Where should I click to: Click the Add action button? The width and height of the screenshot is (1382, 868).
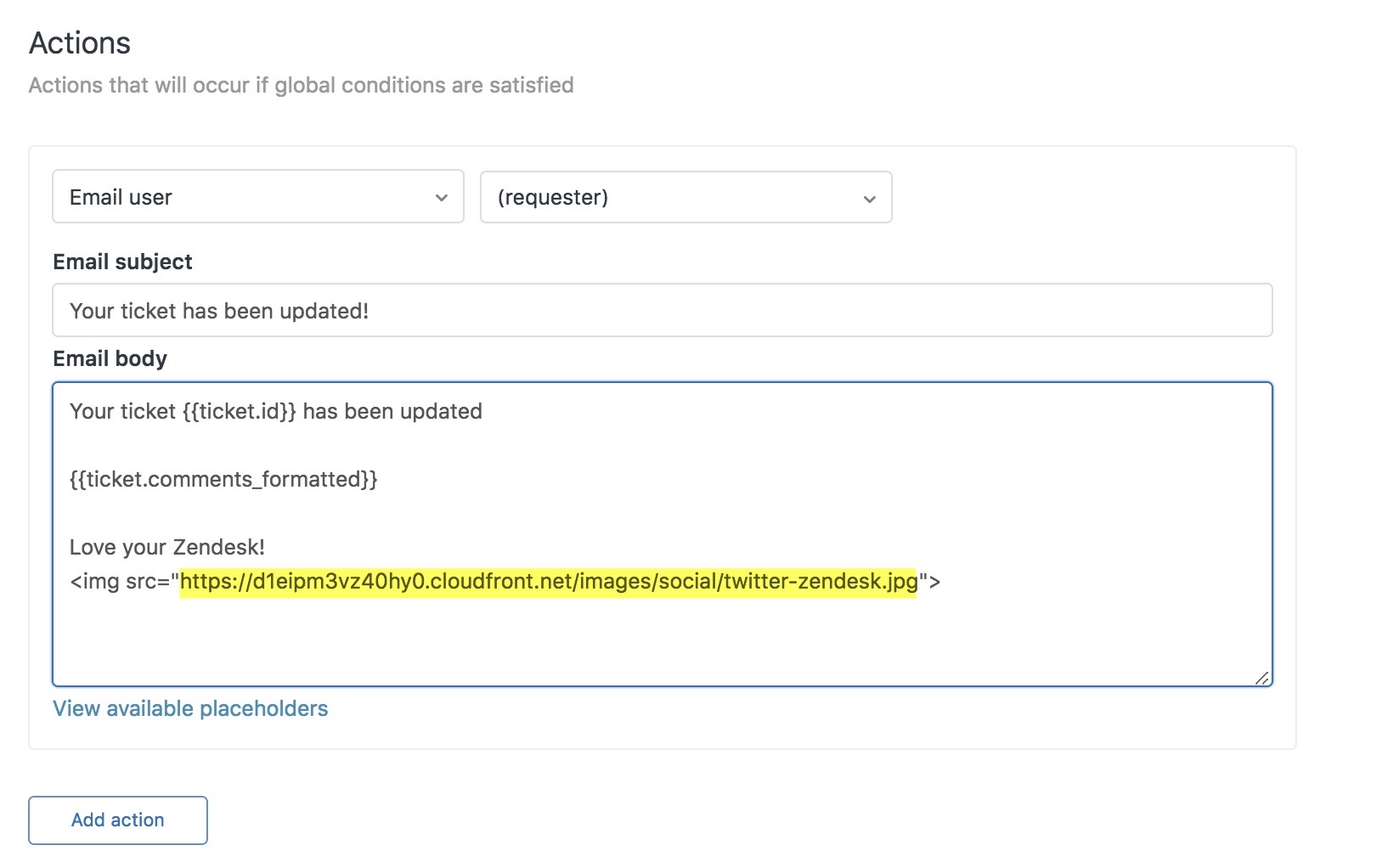(117, 820)
